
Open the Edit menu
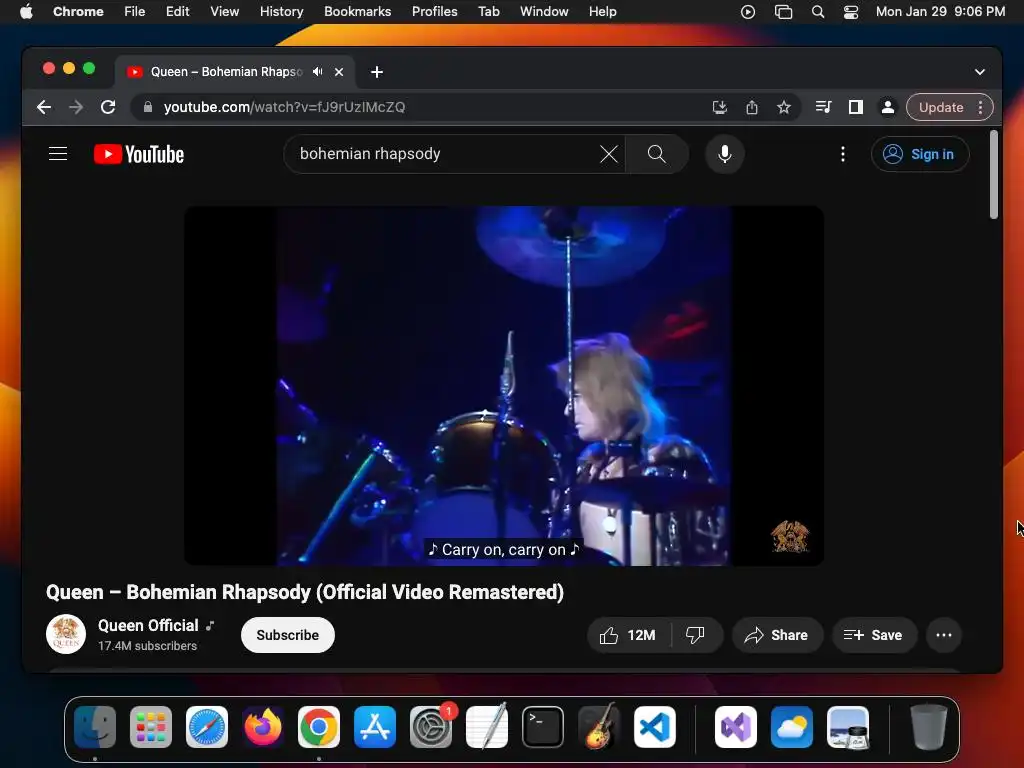(178, 11)
